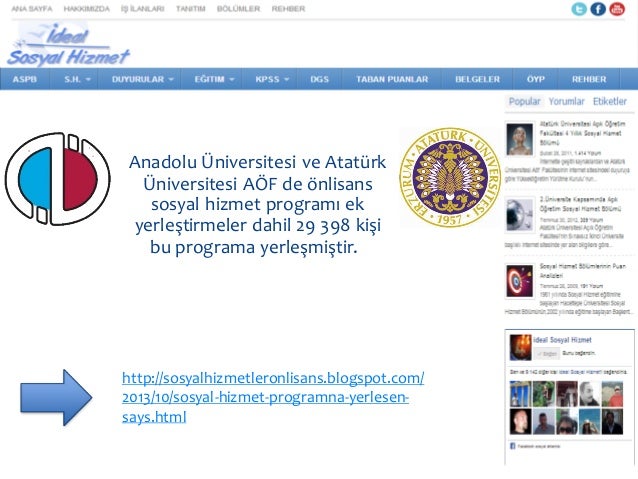Open 2.Üniversite Kapsamında Açık Öğretim post
The width and height of the screenshot is (638, 479).
click(x=581, y=204)
